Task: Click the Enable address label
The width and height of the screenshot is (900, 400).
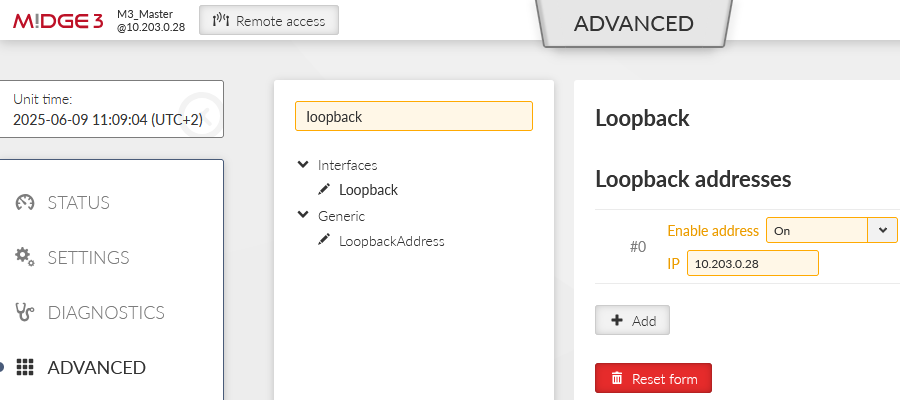Action: tap(713, 231)
